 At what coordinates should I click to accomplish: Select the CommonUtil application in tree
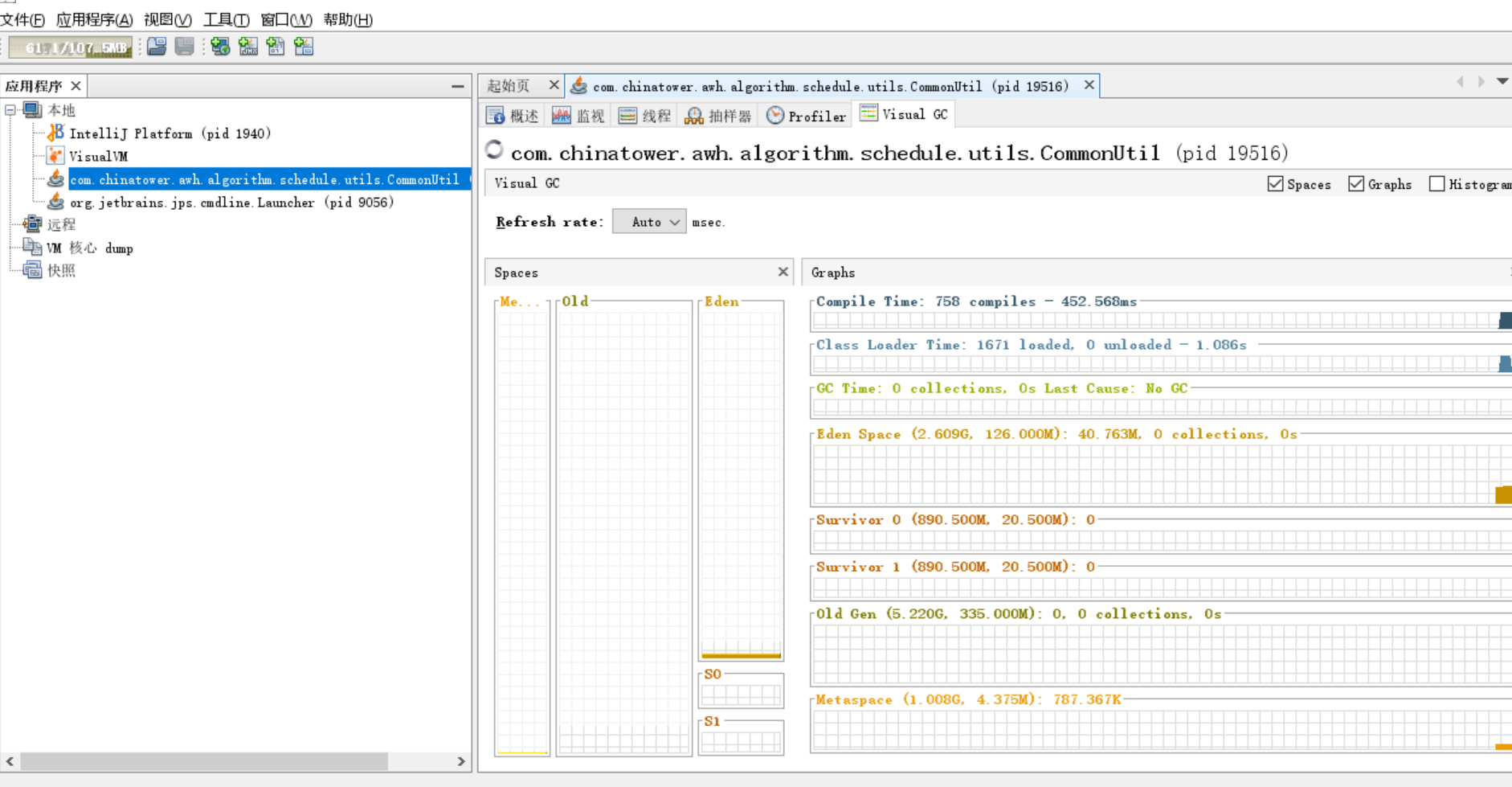pos(268,179)
